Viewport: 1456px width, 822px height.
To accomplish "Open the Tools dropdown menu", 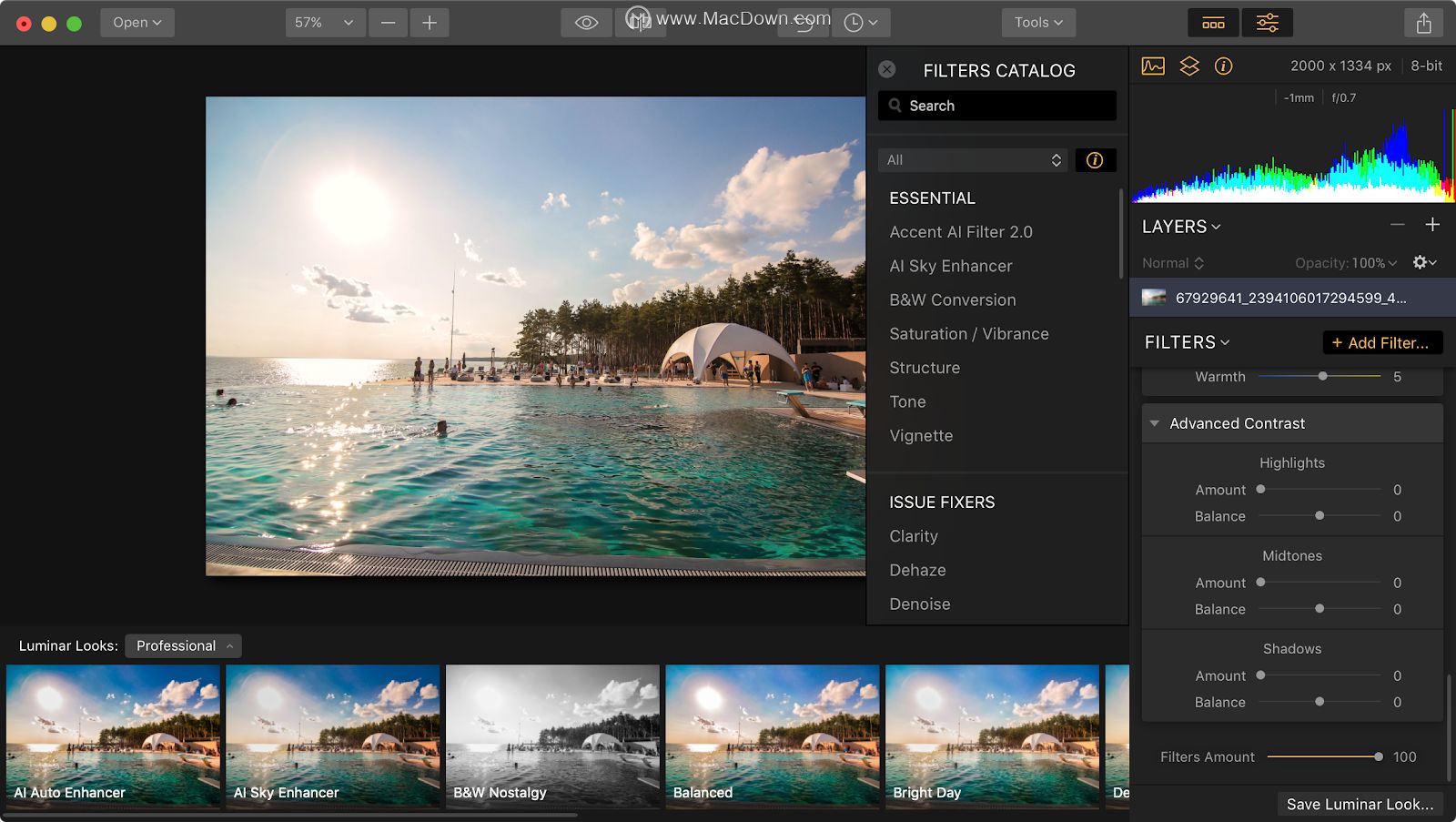I will click(1038, 23).
